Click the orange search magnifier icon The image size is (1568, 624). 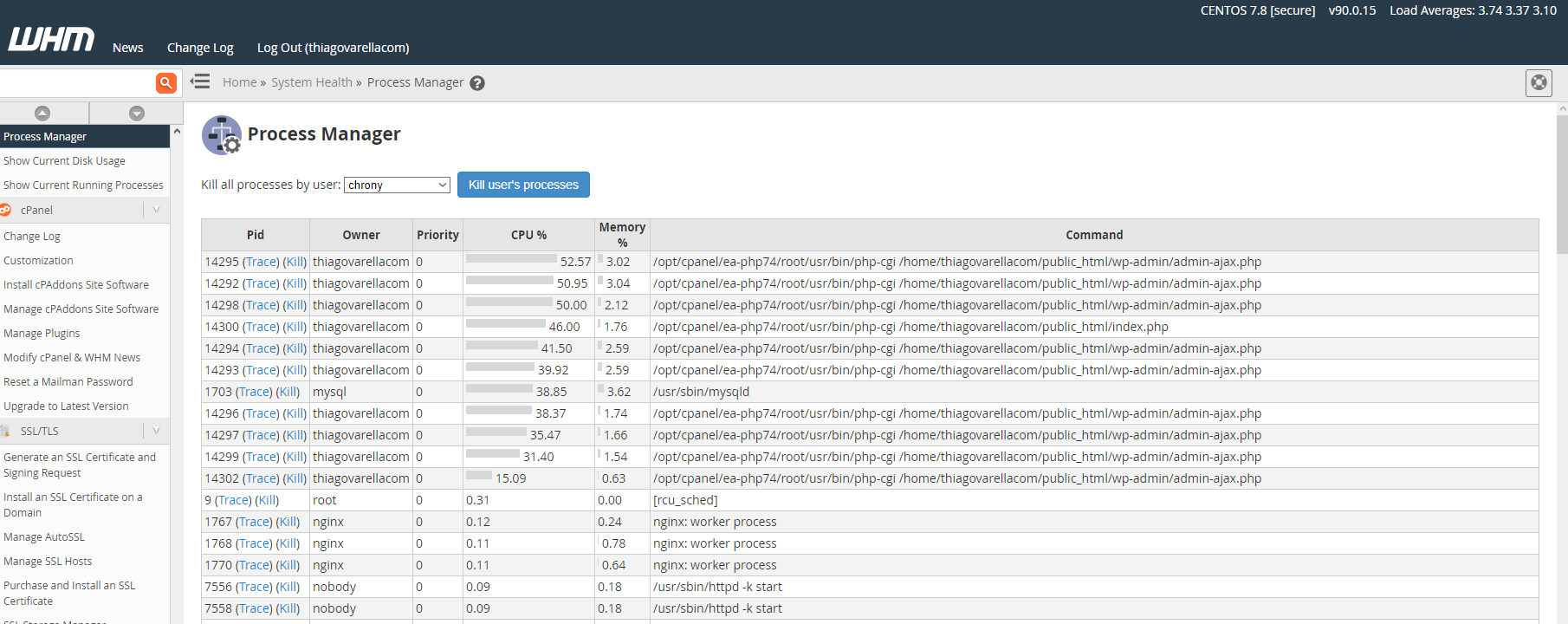pos(165,83)
